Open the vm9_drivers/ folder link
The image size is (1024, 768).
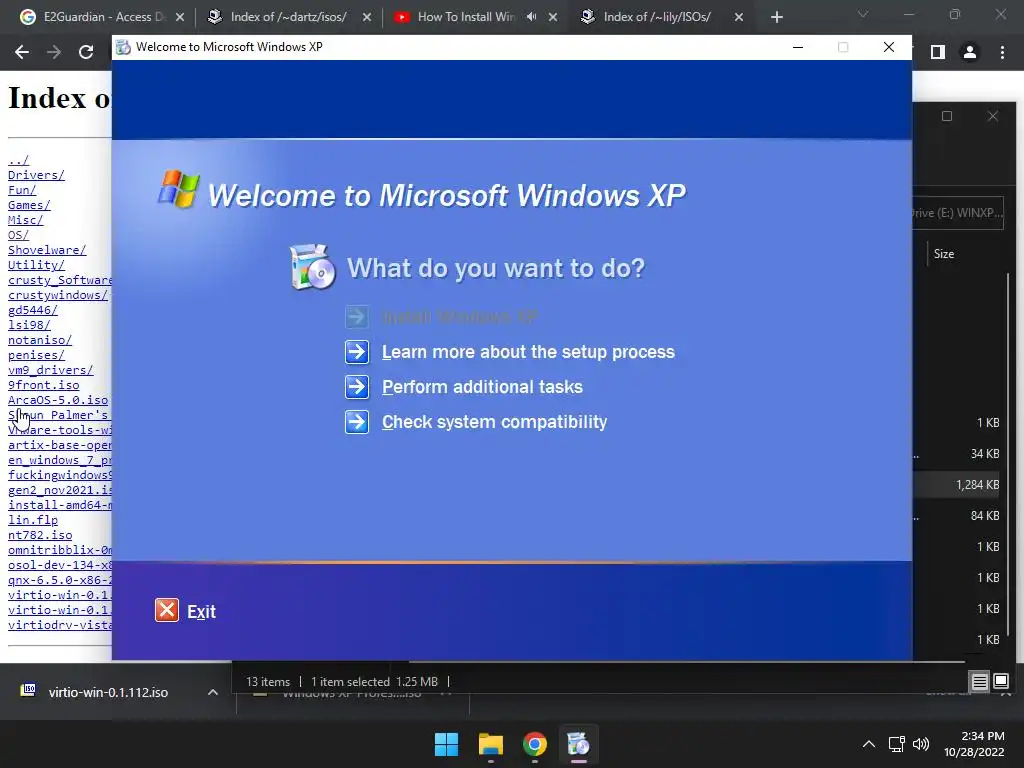[x=51, y=370]
